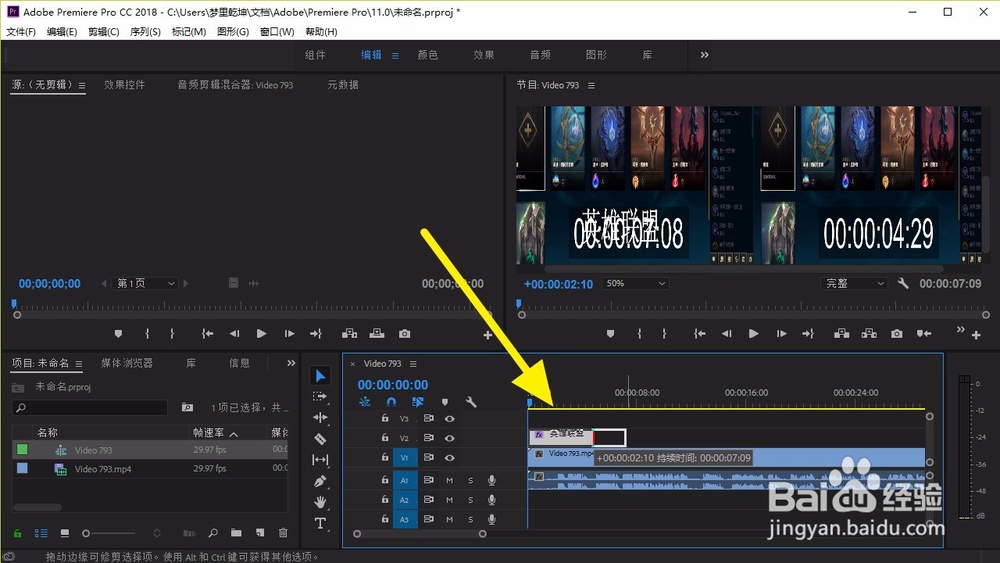Add a marker in the timeline
The image size is (1000, 563).
click(x=445, y=402)
